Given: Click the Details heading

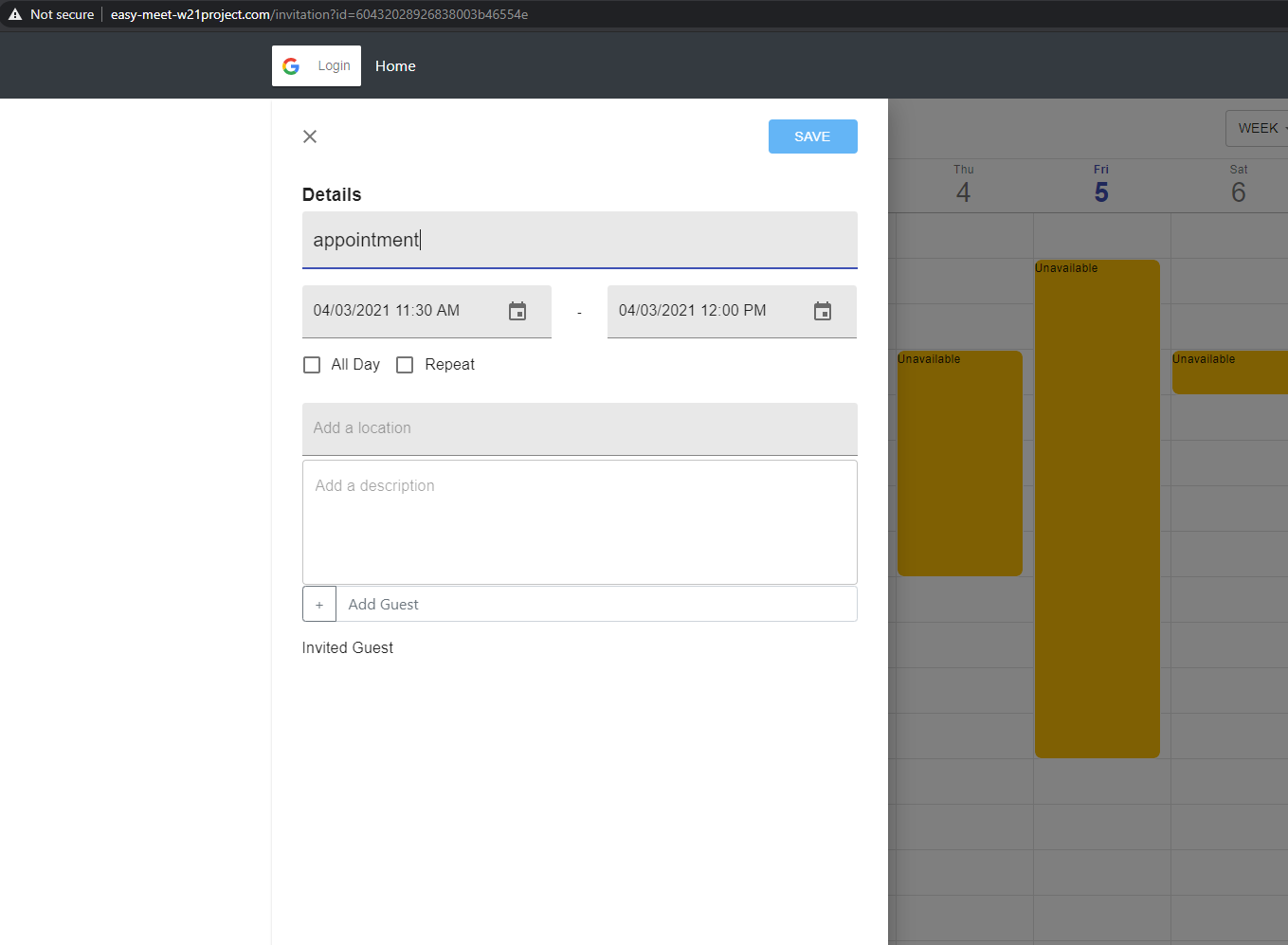Looking at the screenshot, I should [332, 194].
